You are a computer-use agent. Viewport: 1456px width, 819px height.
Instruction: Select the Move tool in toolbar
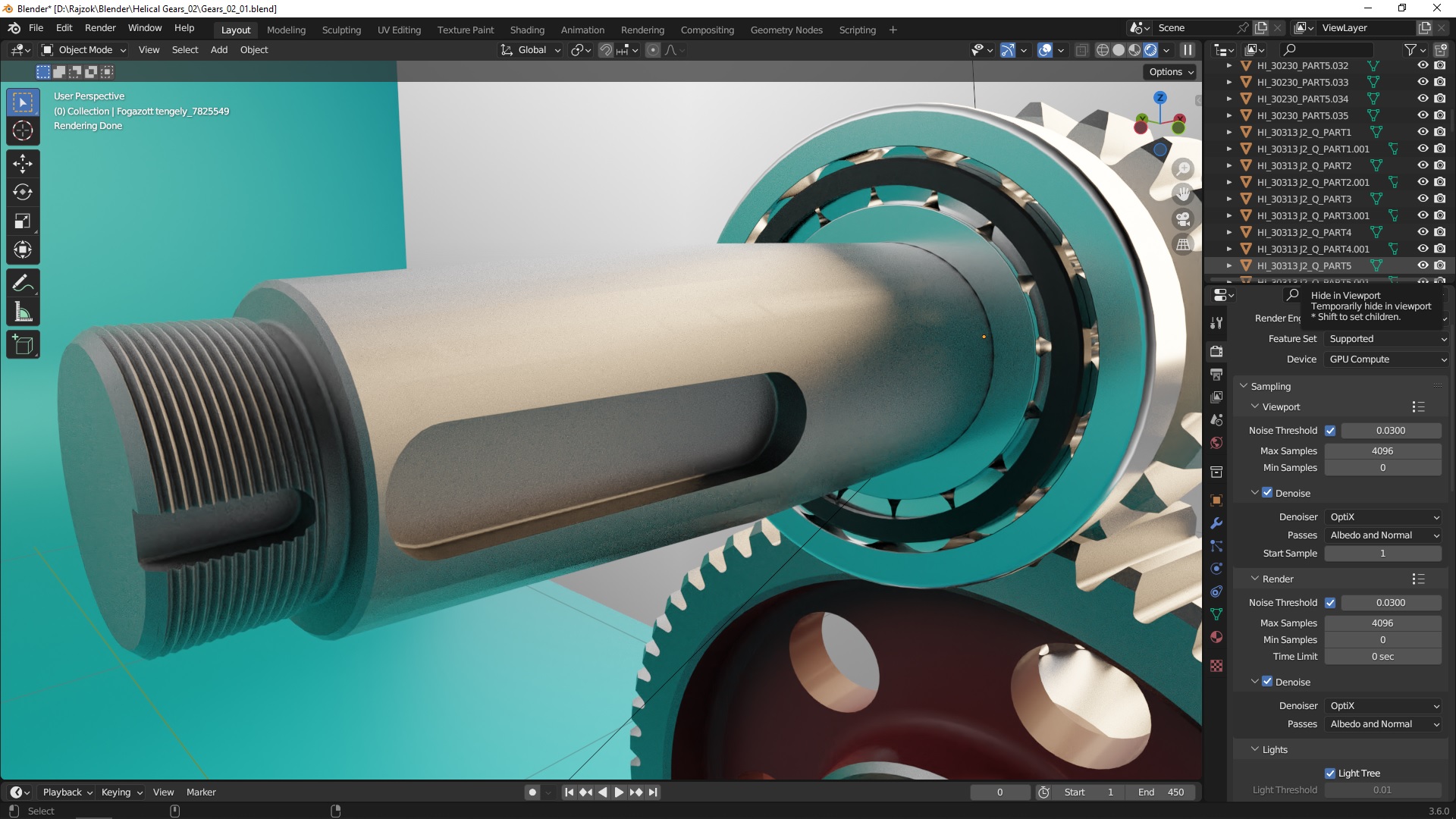pos(23,163)
